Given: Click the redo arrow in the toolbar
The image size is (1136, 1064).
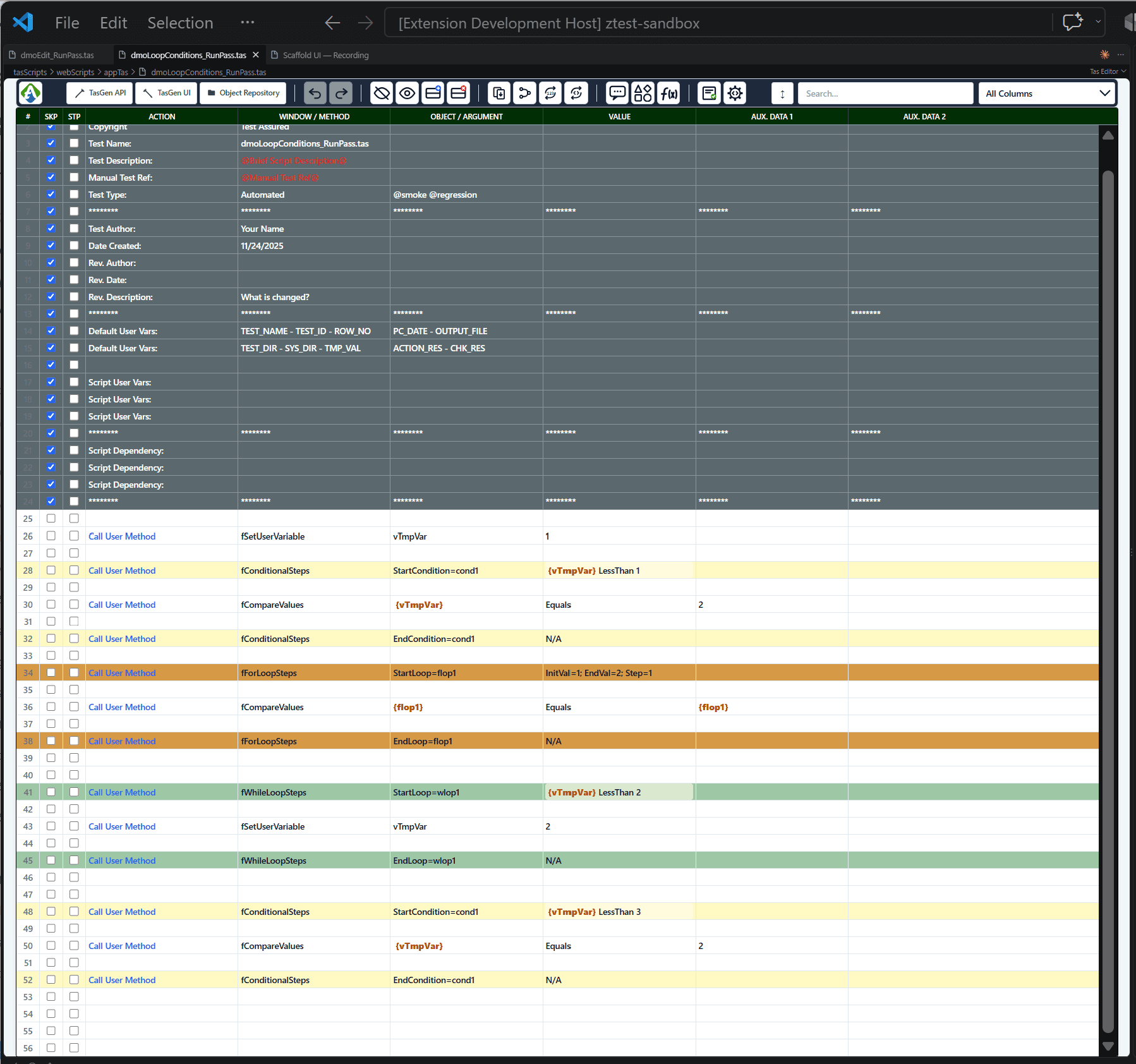Looking at the screenshot, I should 341,94.
